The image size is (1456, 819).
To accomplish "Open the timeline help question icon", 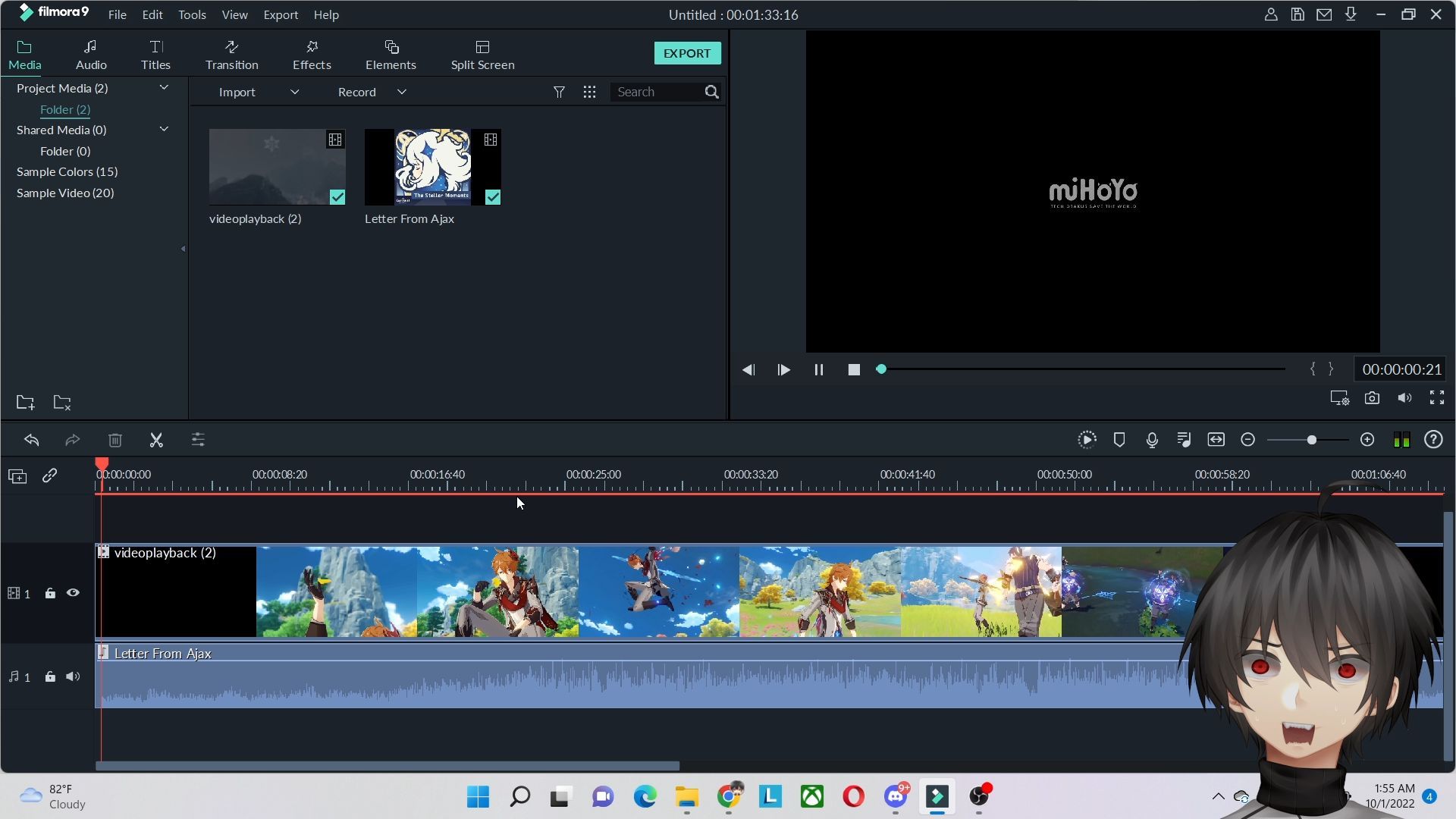I will click(x=1433, y=440).
